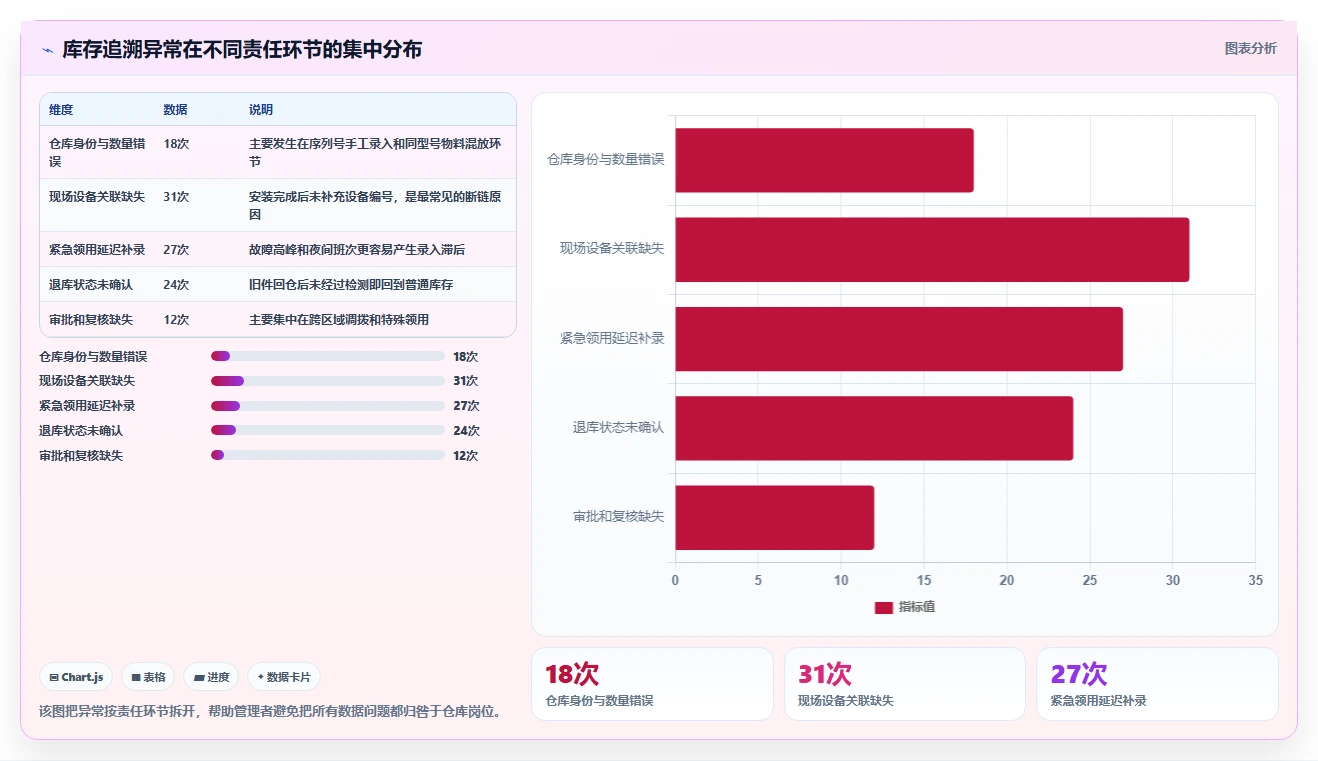Click the 仓库身份与数量错误 progress list label

(93, 357)
